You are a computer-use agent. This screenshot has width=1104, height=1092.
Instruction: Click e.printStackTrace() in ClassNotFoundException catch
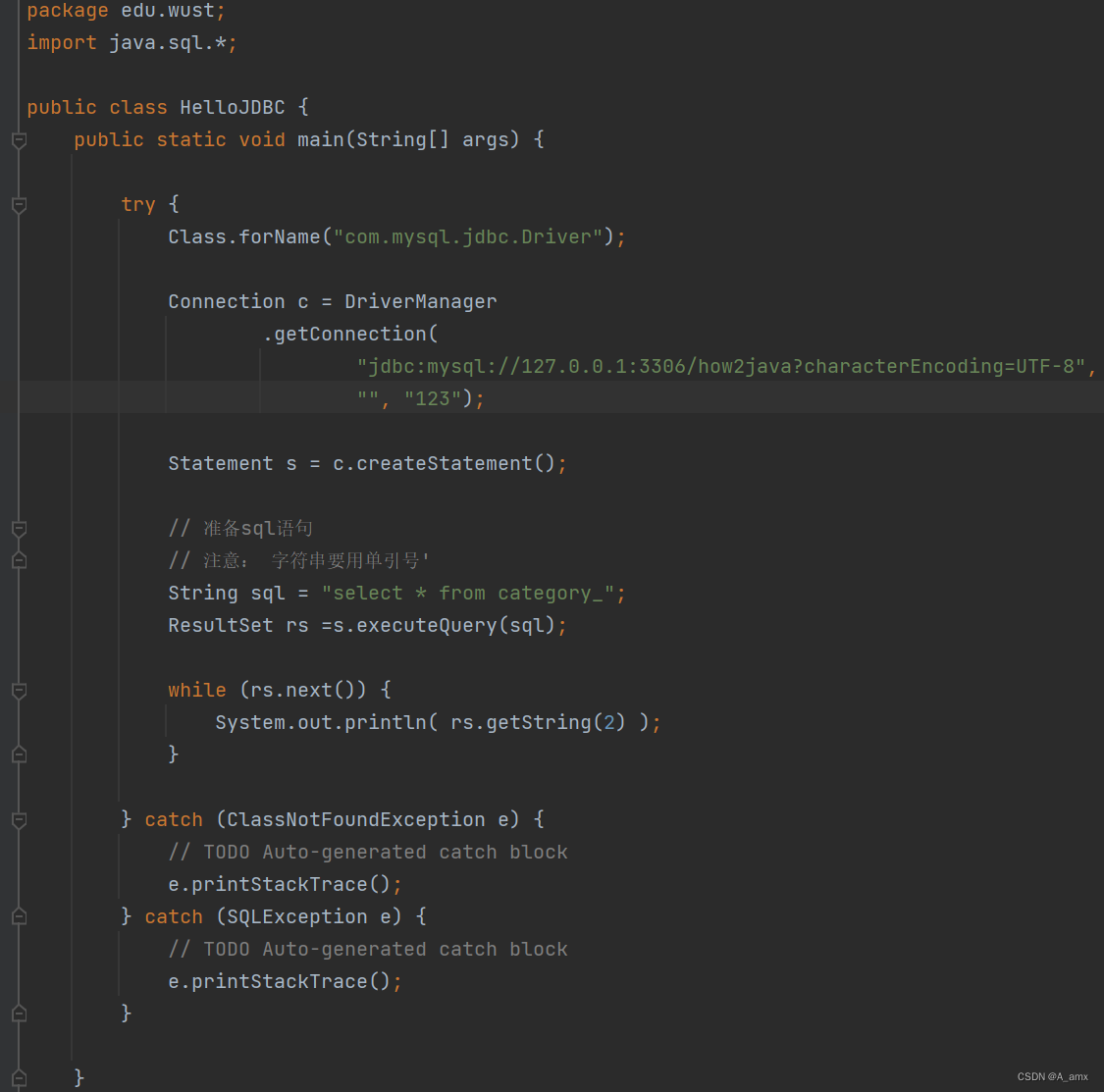[x=280, y=884]
